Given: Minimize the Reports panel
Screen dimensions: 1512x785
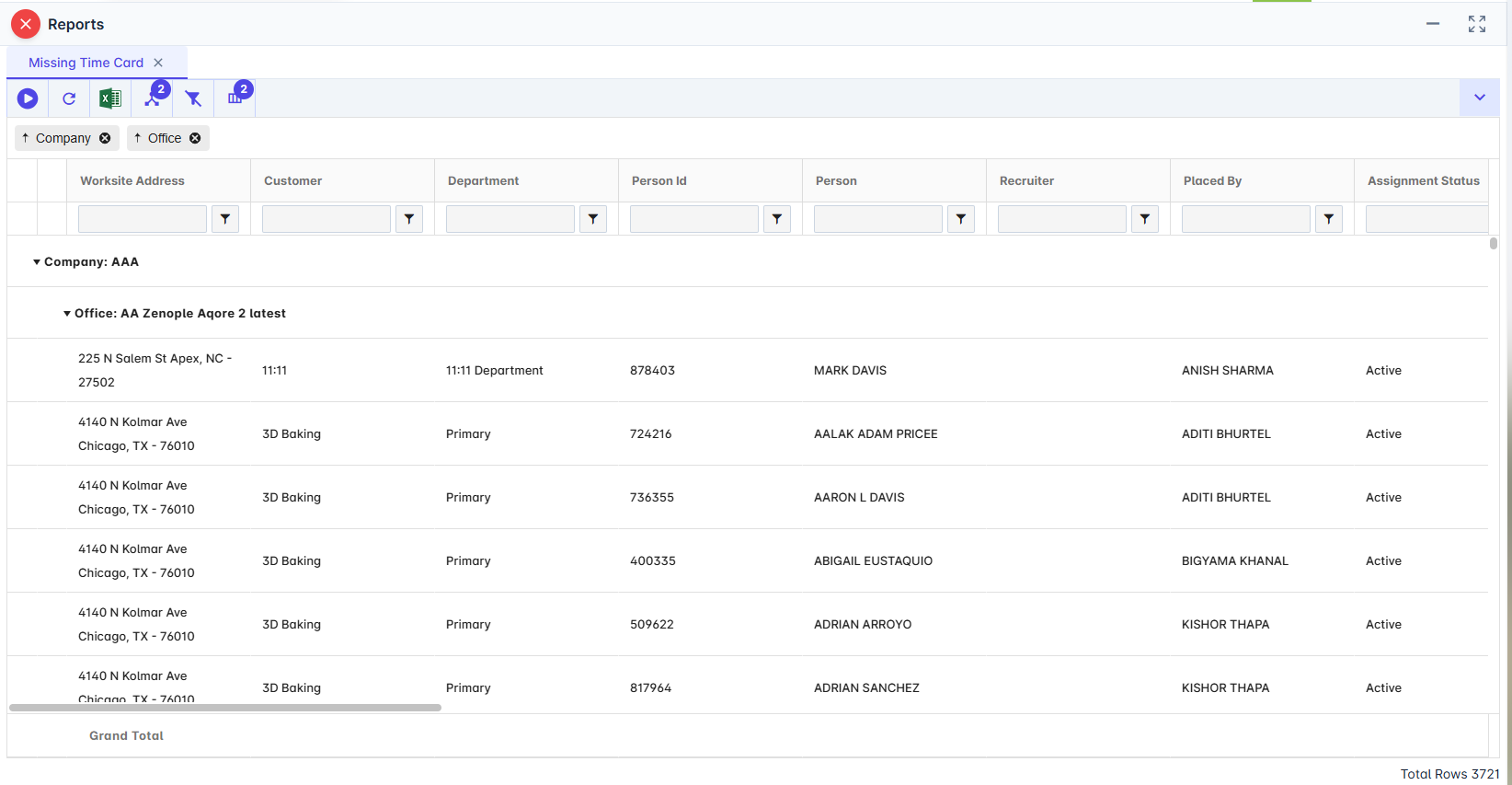Looking at the screenshot, I should coord(1433,24).
